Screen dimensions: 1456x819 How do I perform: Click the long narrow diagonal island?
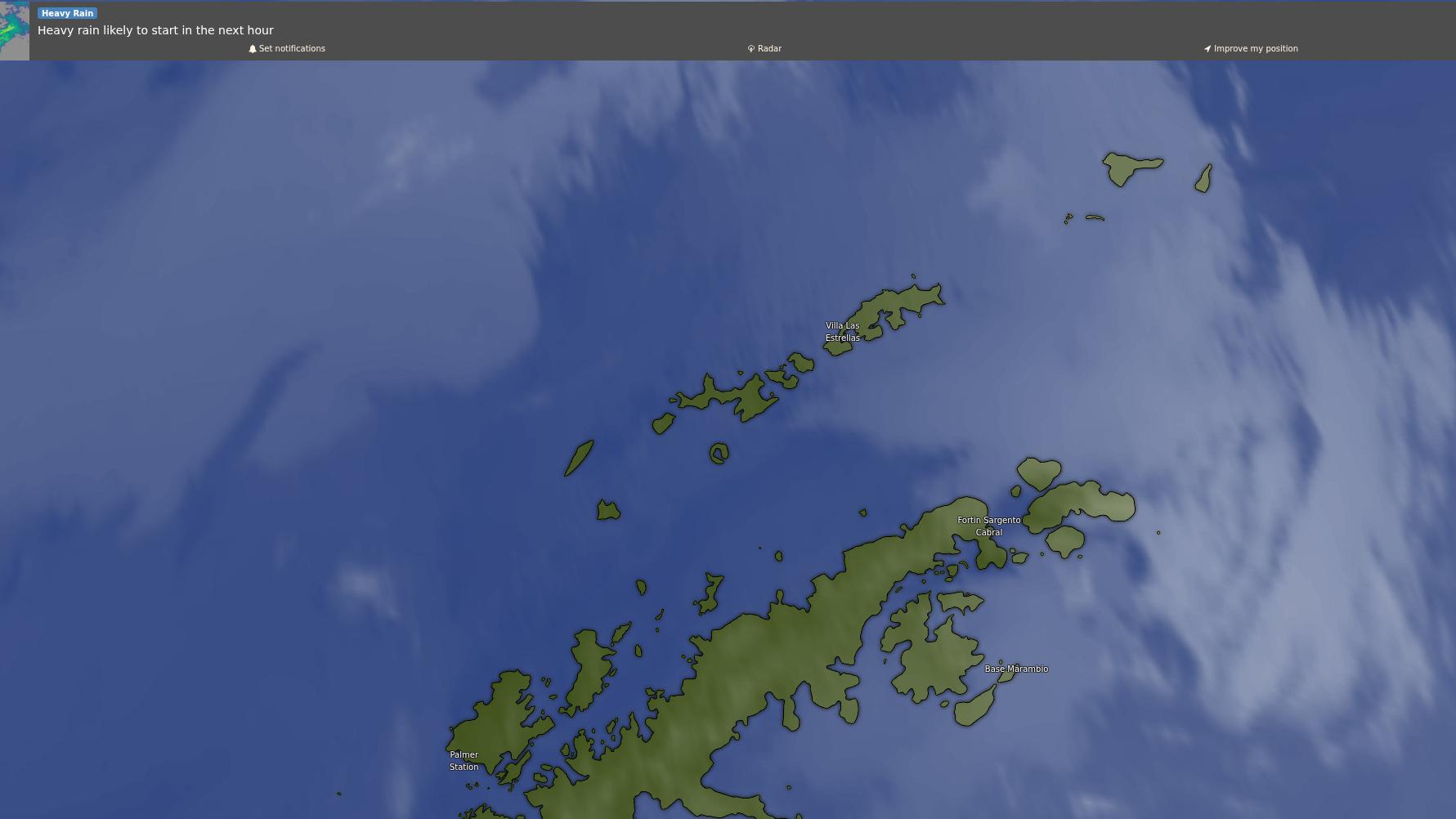pos(579,458)
